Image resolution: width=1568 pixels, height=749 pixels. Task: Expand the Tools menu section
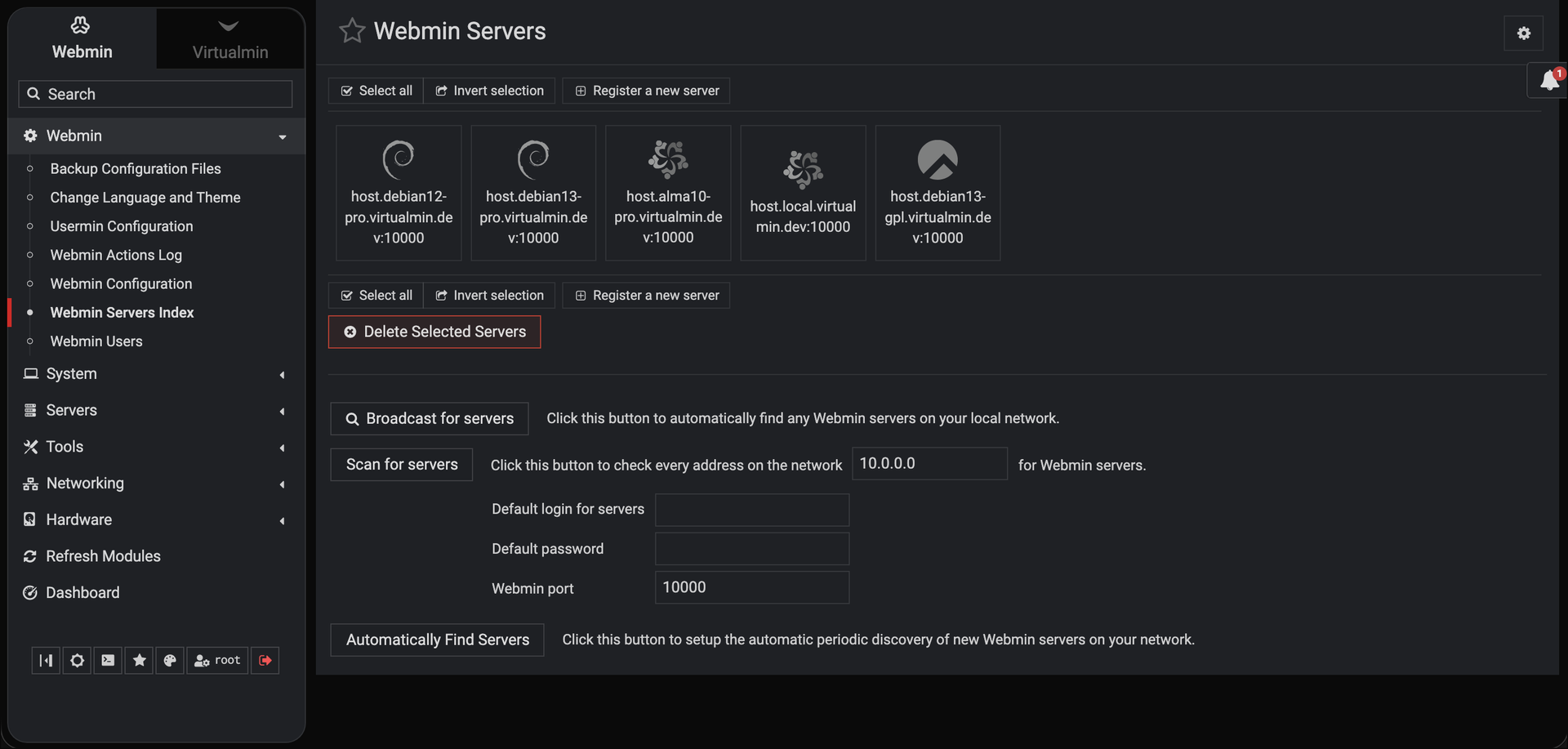click(156, 447)
